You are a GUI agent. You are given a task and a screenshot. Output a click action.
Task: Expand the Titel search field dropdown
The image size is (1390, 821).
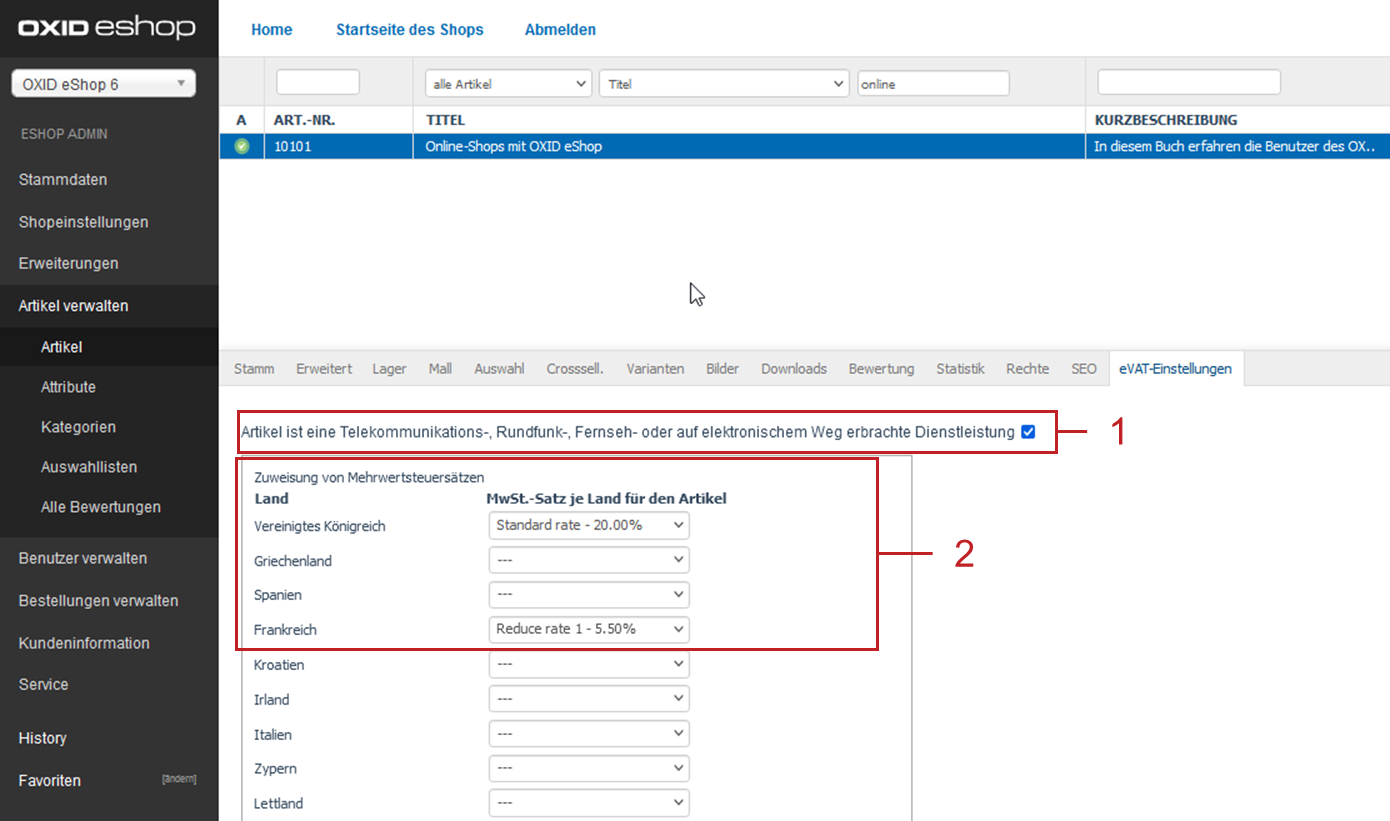coord(724,84)
